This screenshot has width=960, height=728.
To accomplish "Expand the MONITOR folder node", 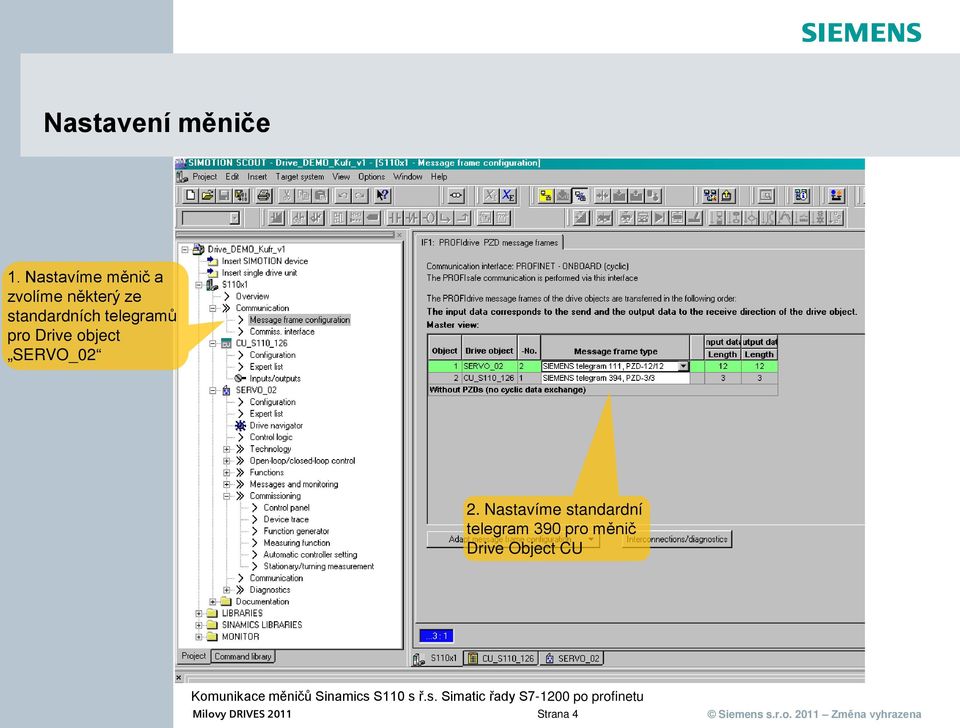I will [x=198, y=637].
